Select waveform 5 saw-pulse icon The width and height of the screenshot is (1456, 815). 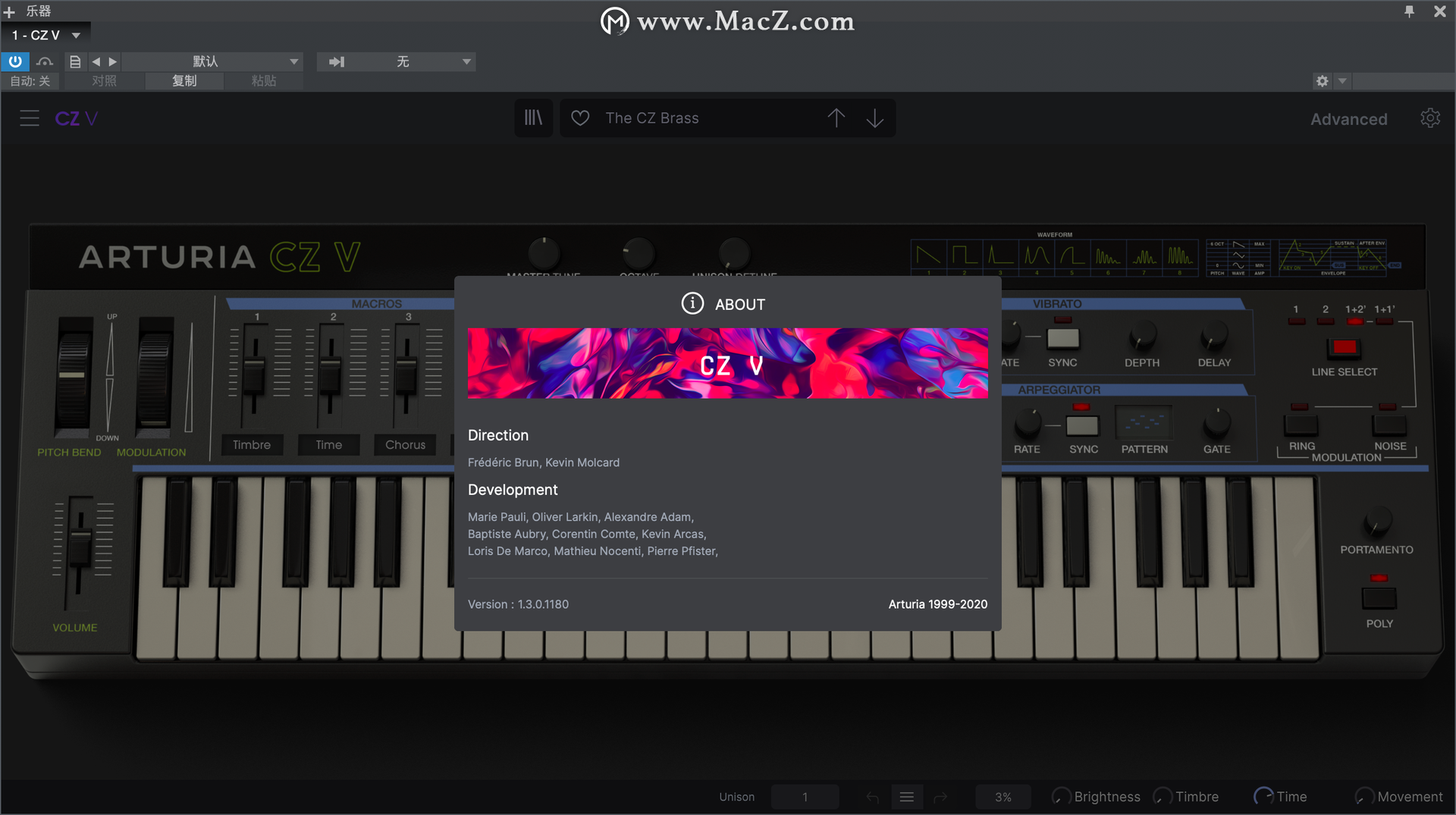1072,255
